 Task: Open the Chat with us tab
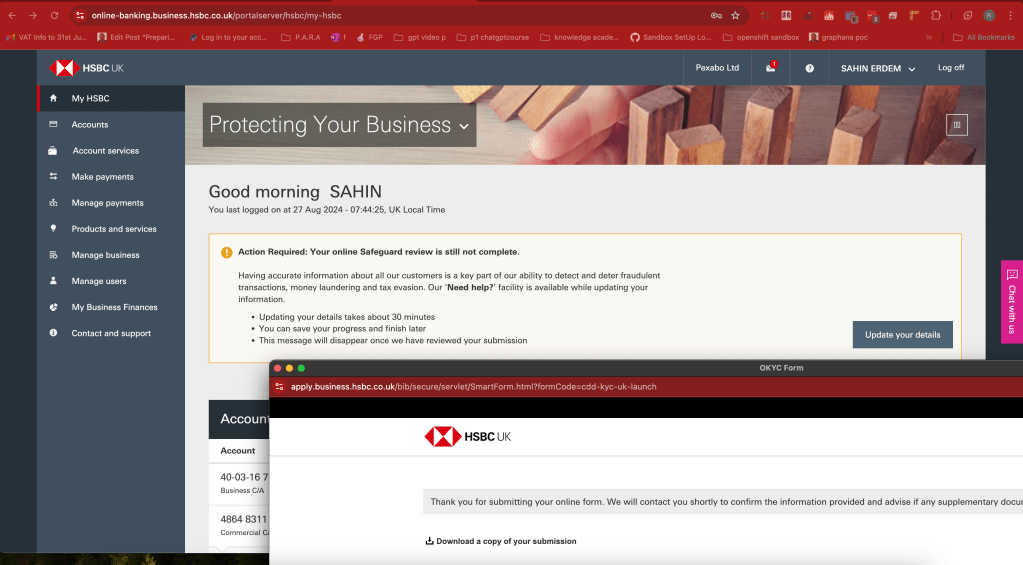pyautogui.click(x=1012, y=301)
